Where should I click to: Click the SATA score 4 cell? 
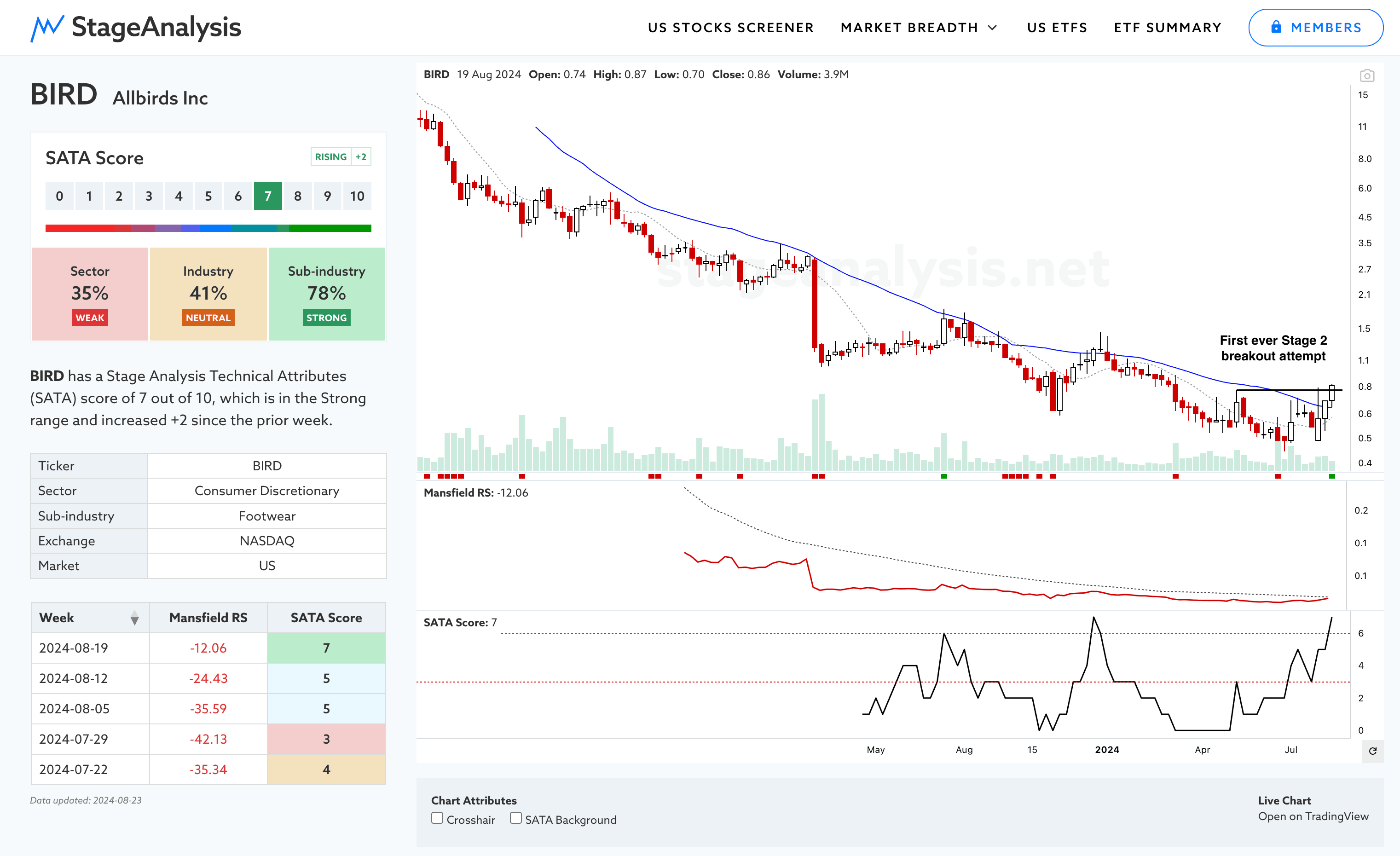pos(326,769)
